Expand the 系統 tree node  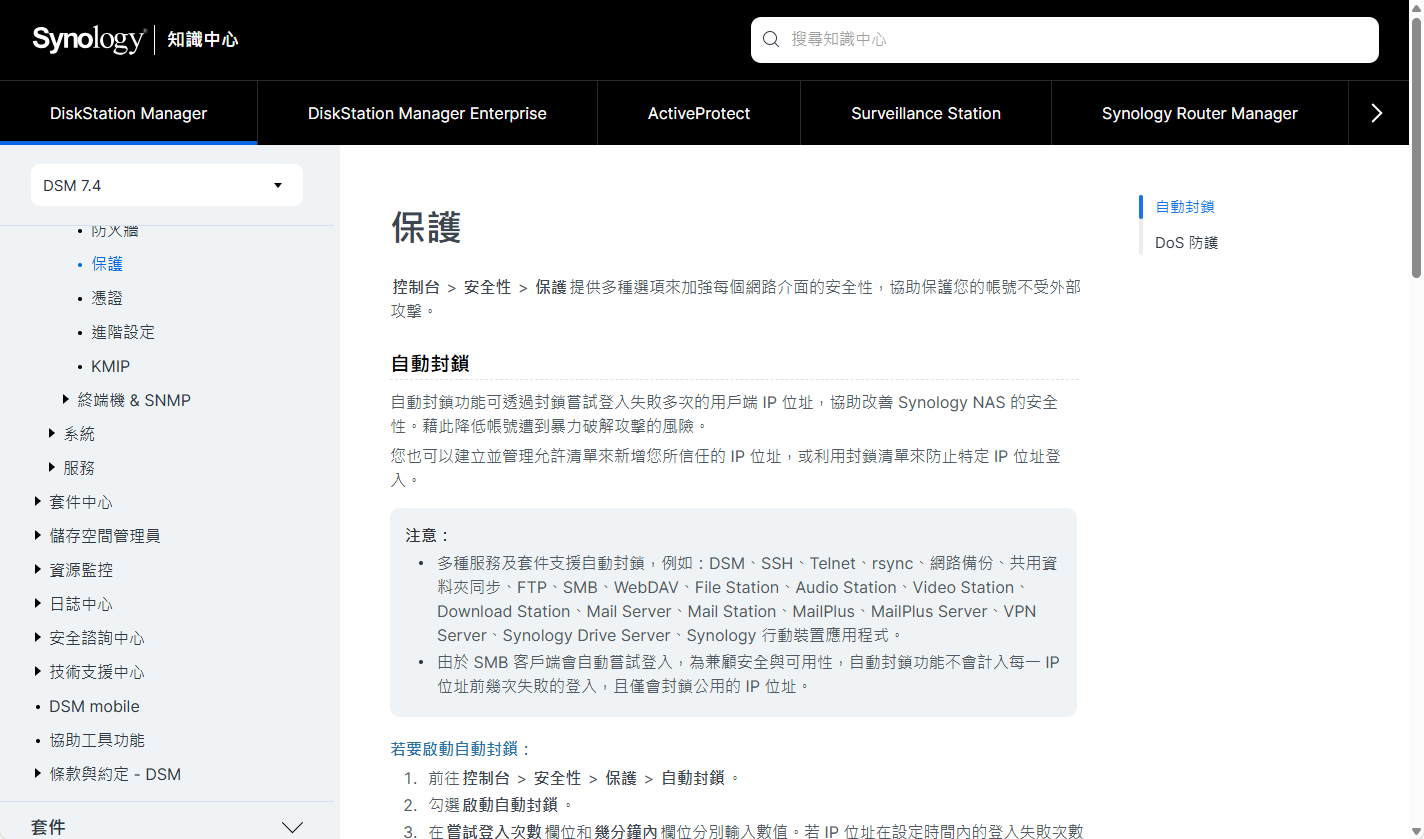[x=52, y=433]
